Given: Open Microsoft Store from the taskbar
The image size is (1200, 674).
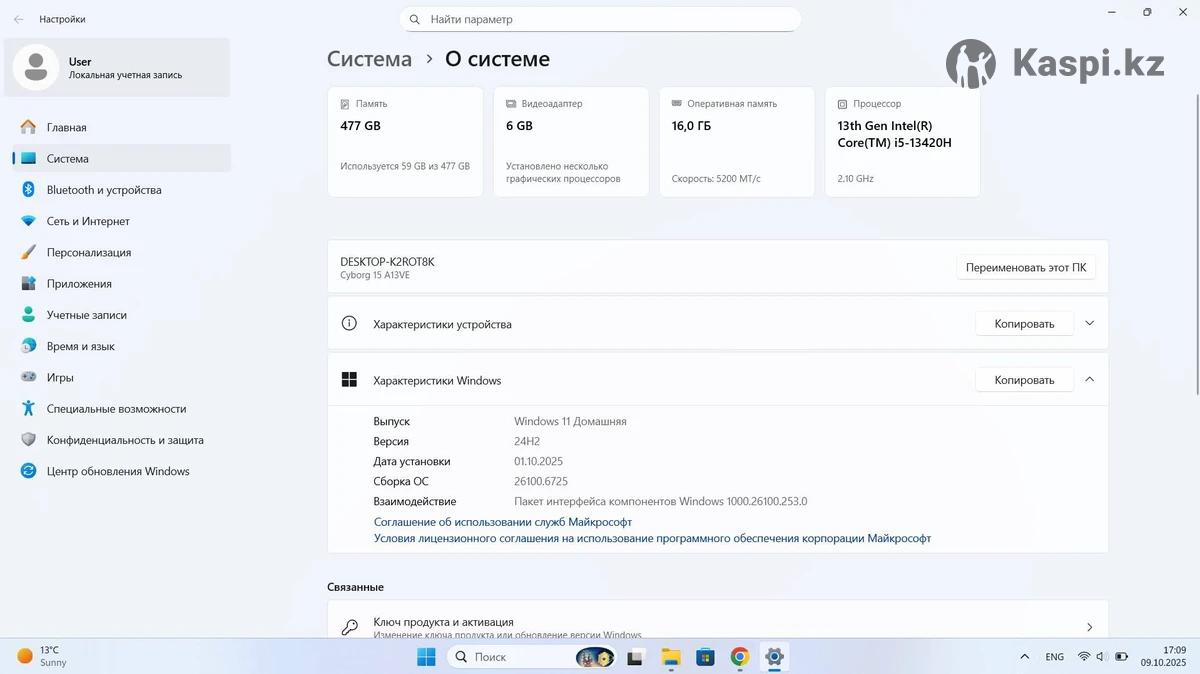Looking at the screenshot, I should point(705,657).
